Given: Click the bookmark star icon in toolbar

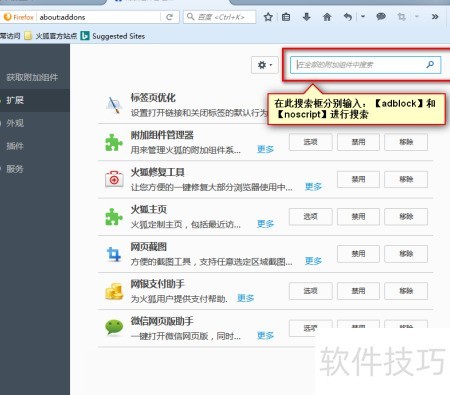Looking at the screenshot, I should coord(268,17).
